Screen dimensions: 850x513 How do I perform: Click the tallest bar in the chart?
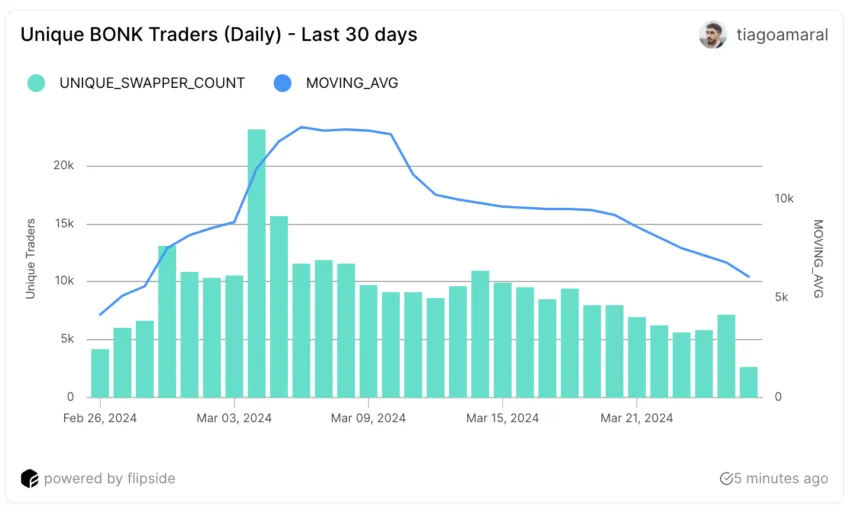pos(256,263)
